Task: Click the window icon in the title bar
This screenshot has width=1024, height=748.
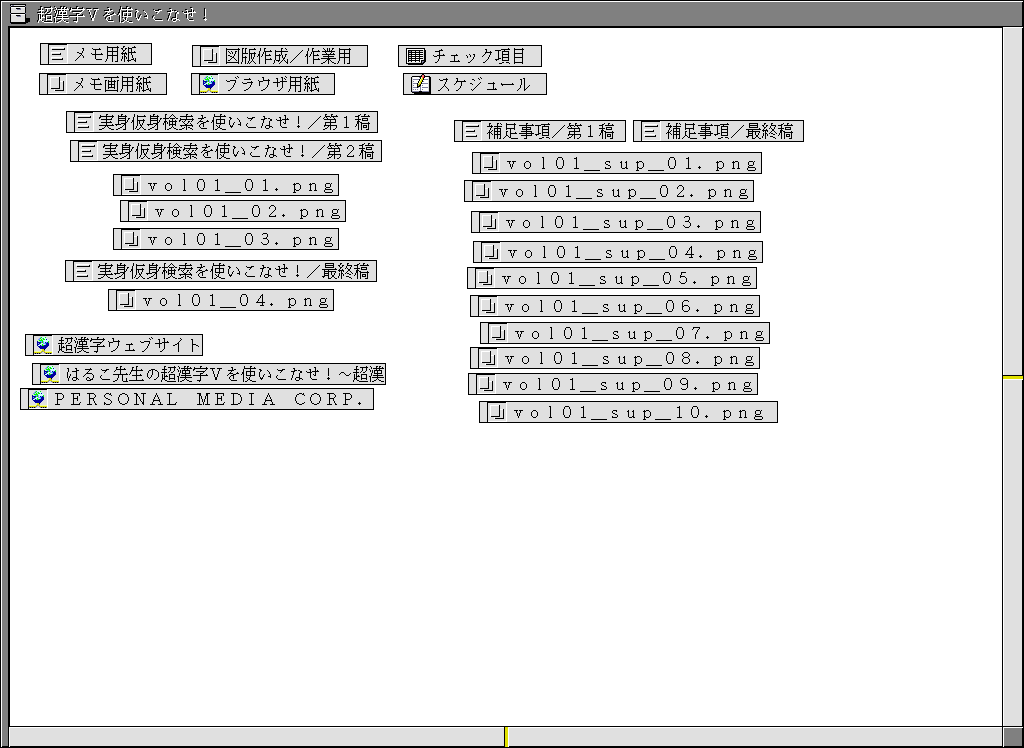Action: [x=17, y=13]
